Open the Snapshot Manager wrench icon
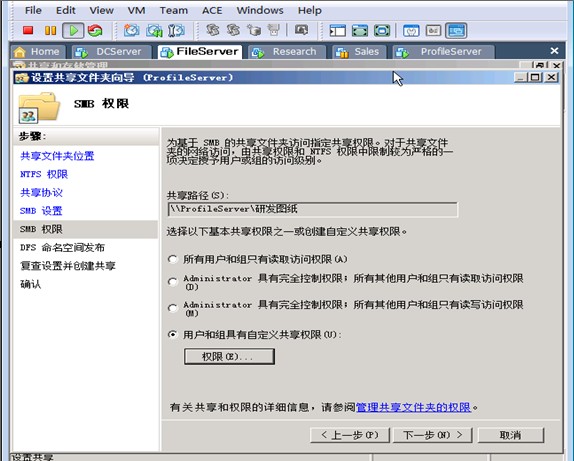 [176, 30]
